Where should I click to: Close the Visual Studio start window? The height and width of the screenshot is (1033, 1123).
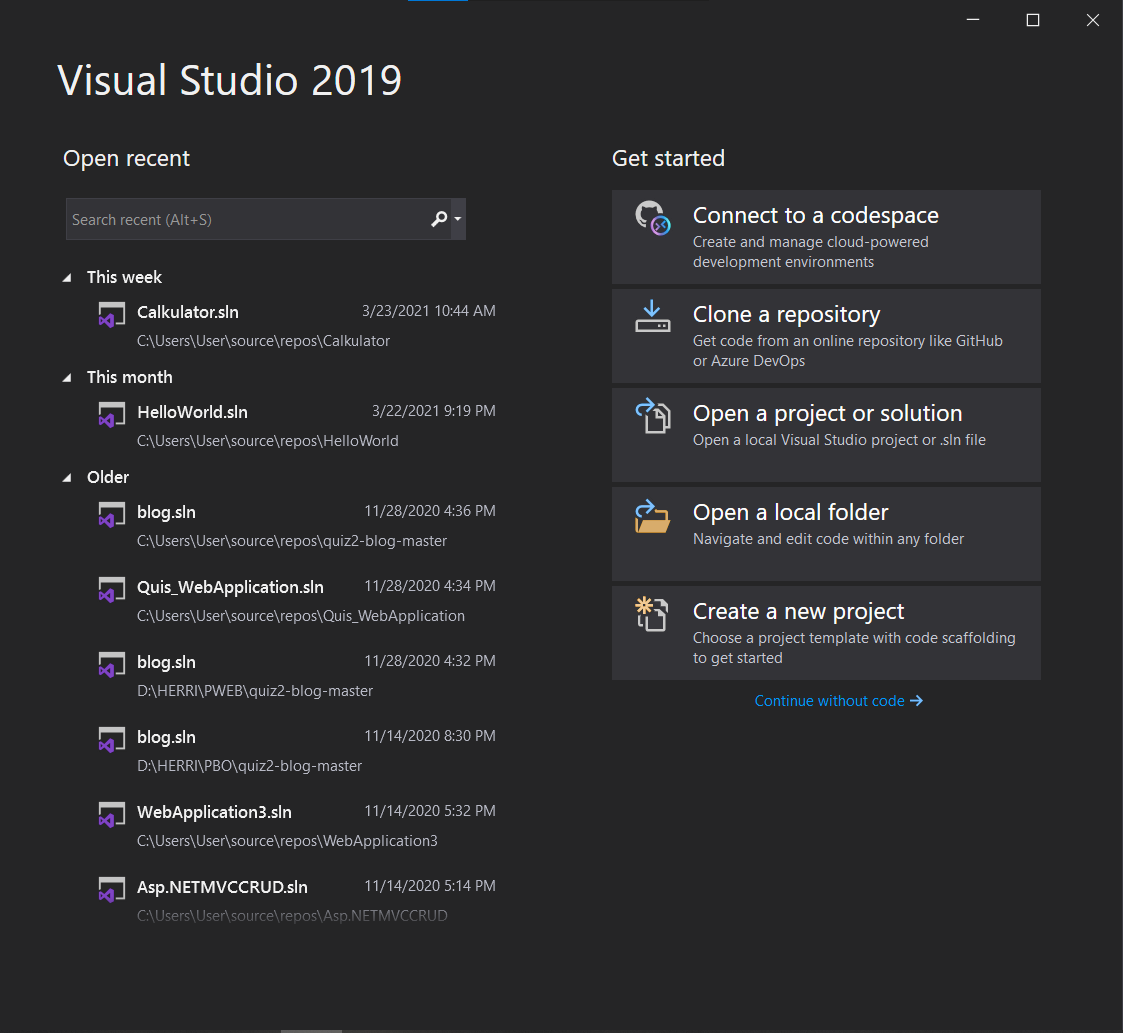(1093, 20)
